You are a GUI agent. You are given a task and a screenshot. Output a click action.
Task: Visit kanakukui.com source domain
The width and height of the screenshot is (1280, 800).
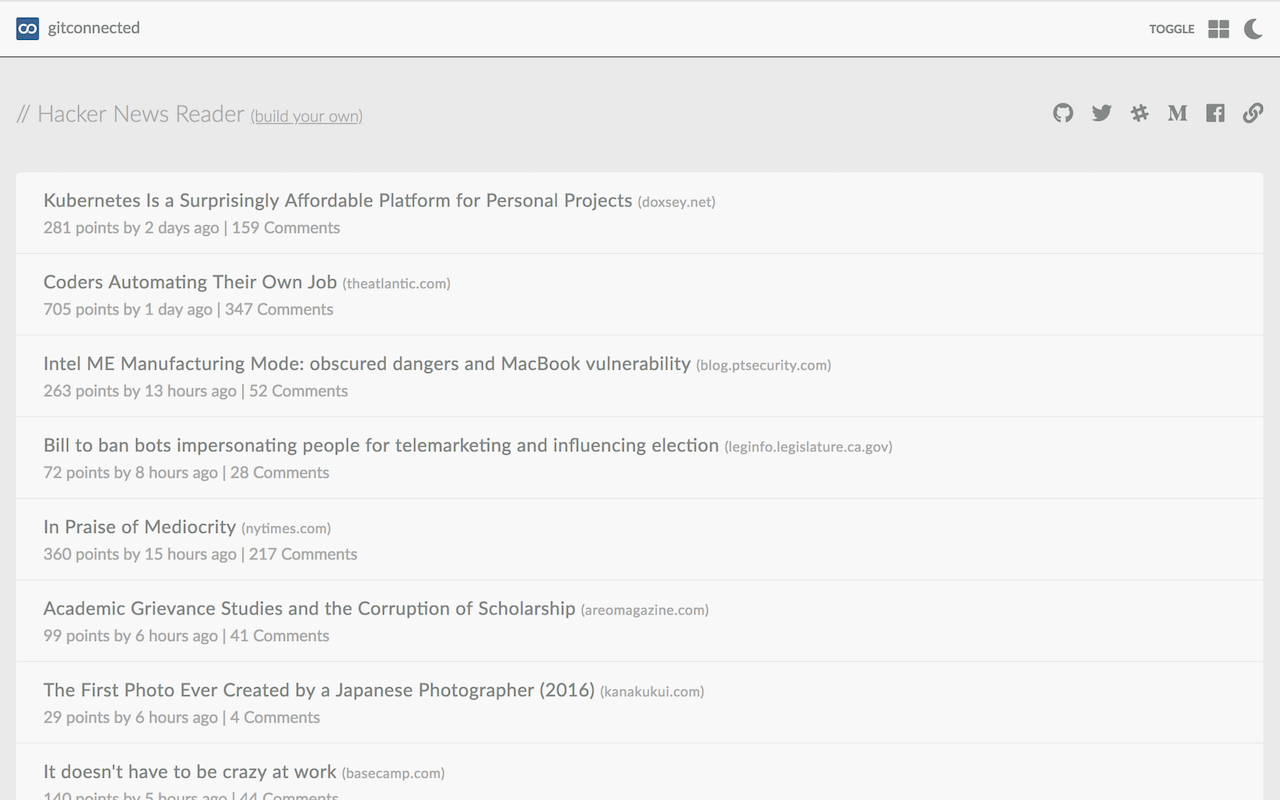coord(652,692)
